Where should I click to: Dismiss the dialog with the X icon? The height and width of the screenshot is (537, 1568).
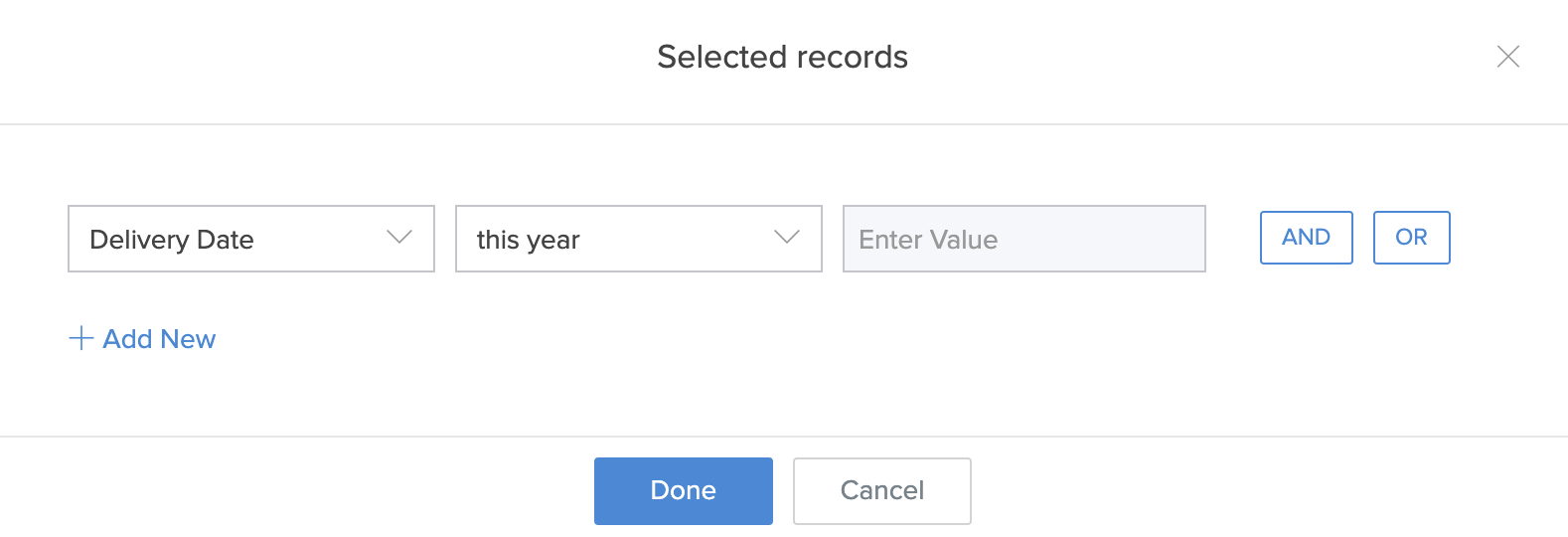click(x=1507, y=57)
